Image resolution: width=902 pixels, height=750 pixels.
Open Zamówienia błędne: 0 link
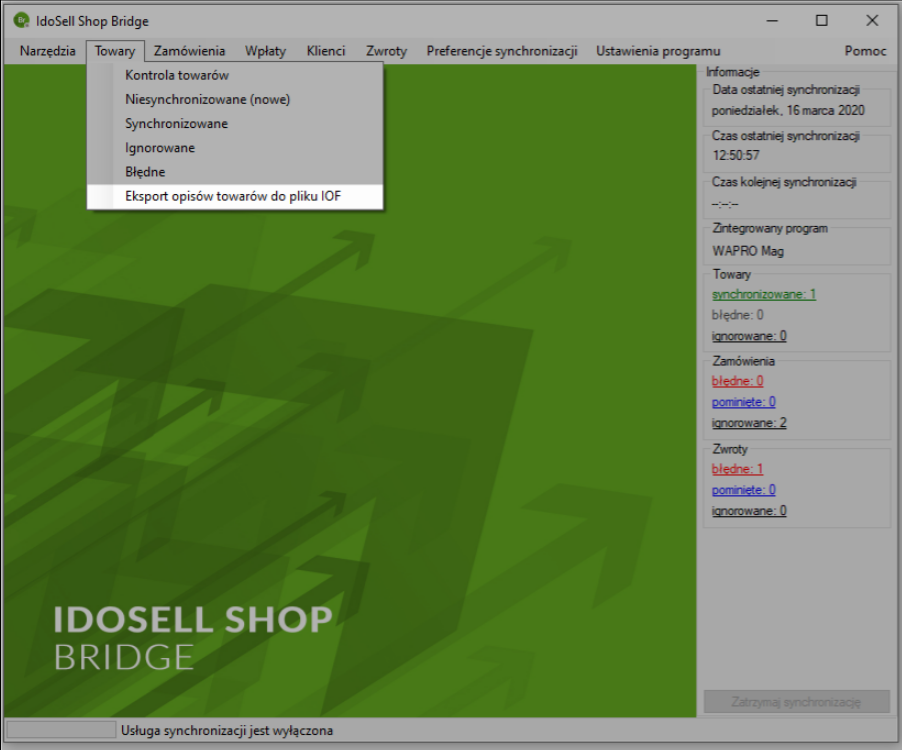point(737,381)
